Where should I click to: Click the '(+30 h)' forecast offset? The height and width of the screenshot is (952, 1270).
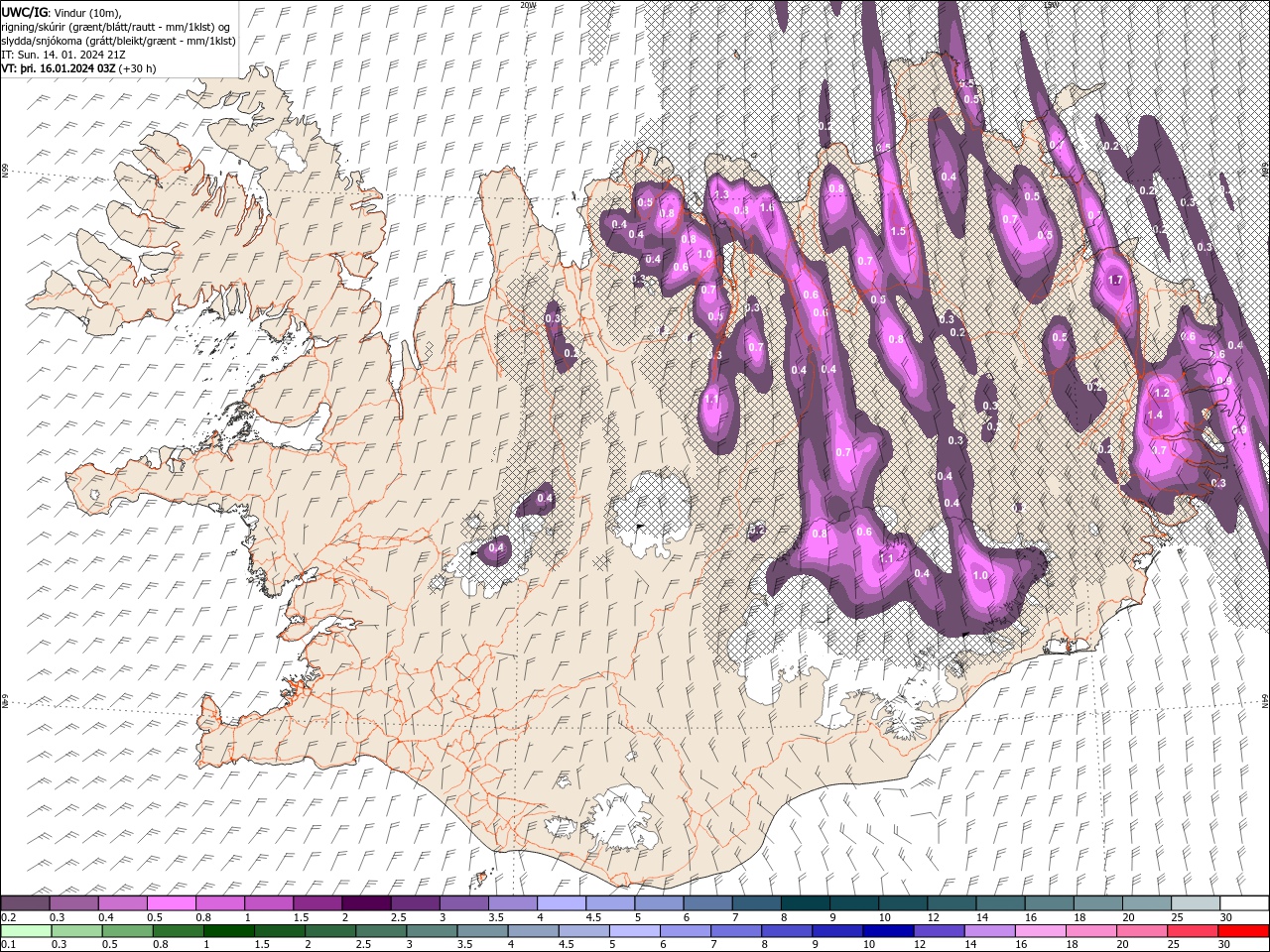click(137, 68)
